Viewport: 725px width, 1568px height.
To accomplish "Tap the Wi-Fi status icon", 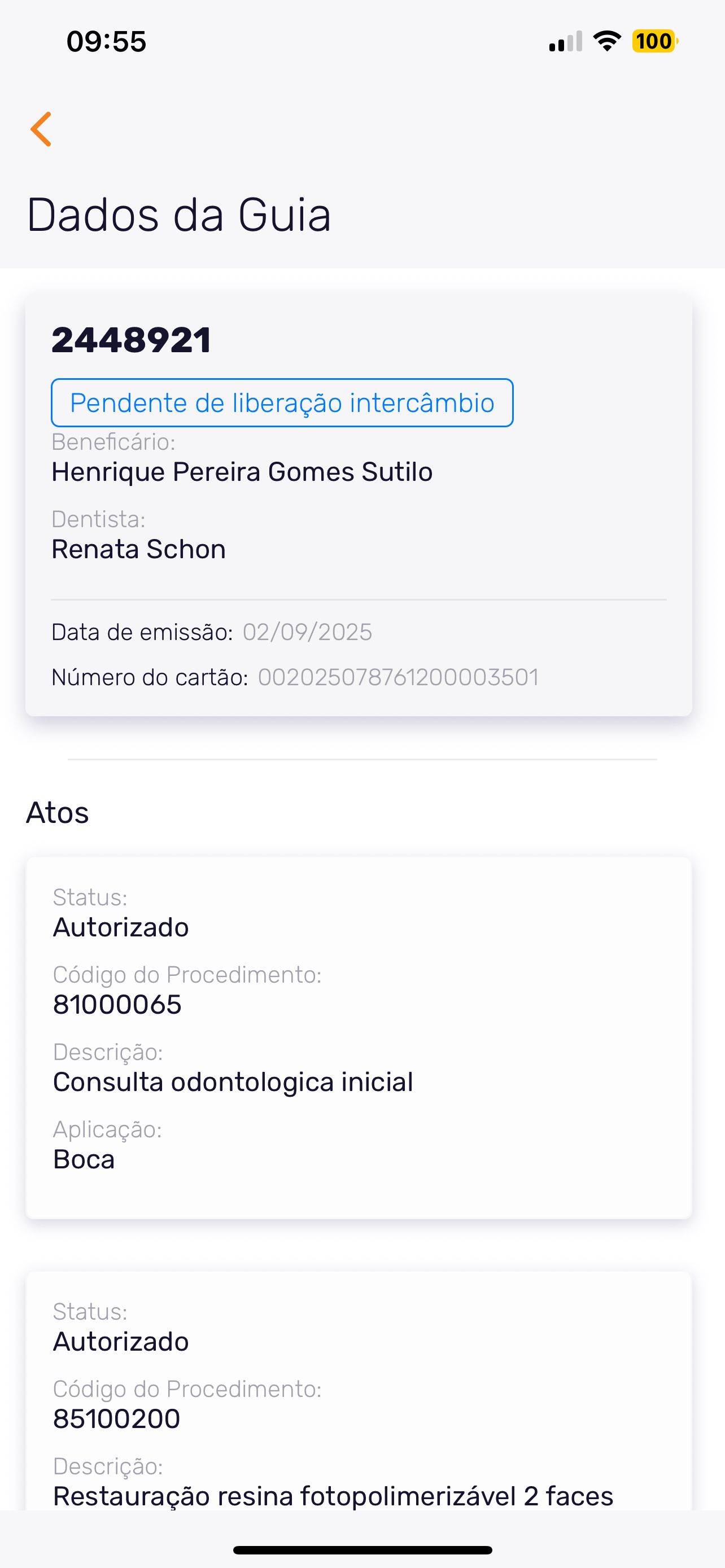I will coord(607,41).
